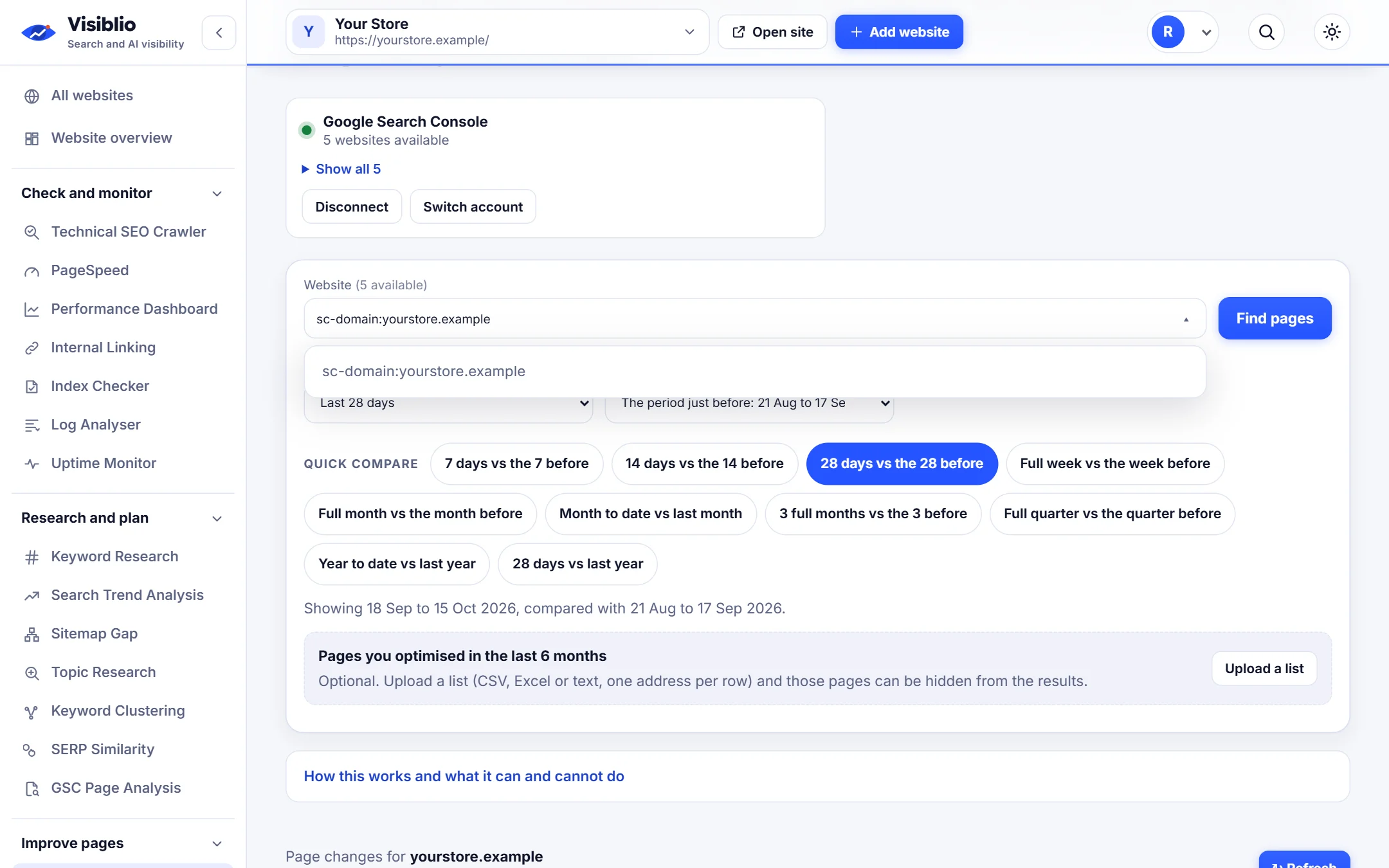Click the Sitemap Gap hierarchy icon

click(32, 634)
